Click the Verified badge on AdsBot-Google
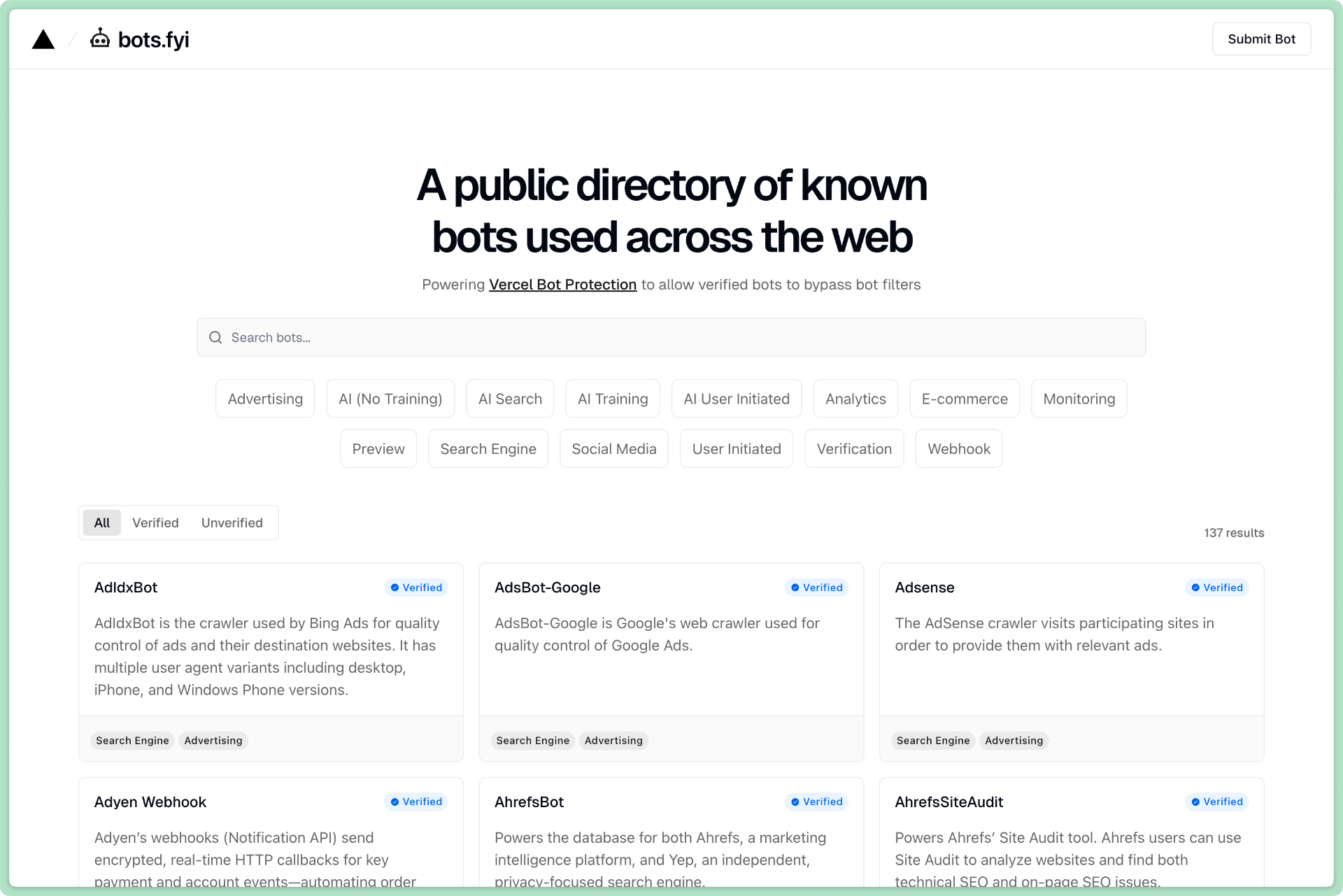The height and width of the screenshot is (896, 1343). click(816, 588)
